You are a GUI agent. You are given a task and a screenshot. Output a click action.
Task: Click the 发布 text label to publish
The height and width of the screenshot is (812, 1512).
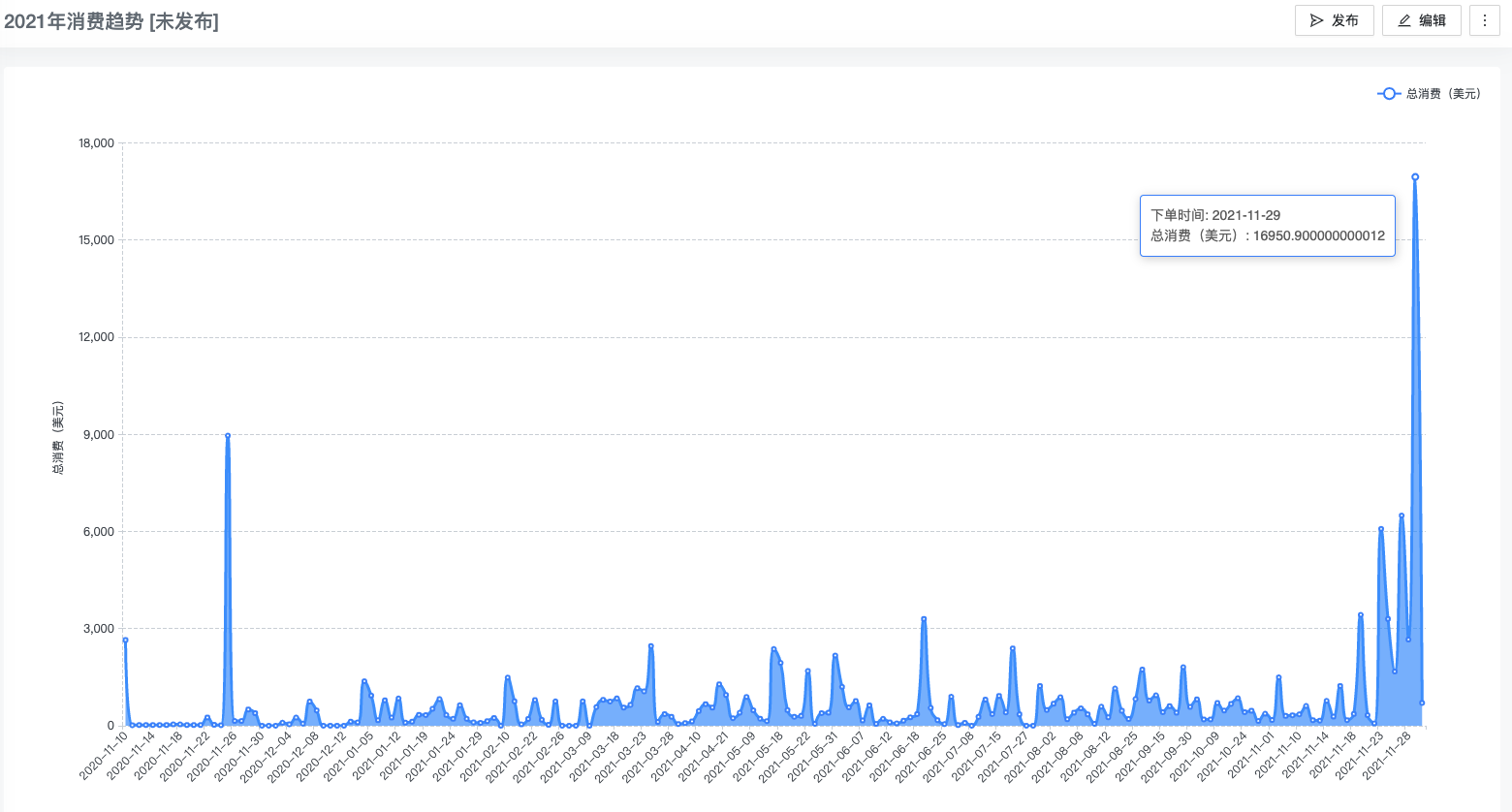[1344, 20]
